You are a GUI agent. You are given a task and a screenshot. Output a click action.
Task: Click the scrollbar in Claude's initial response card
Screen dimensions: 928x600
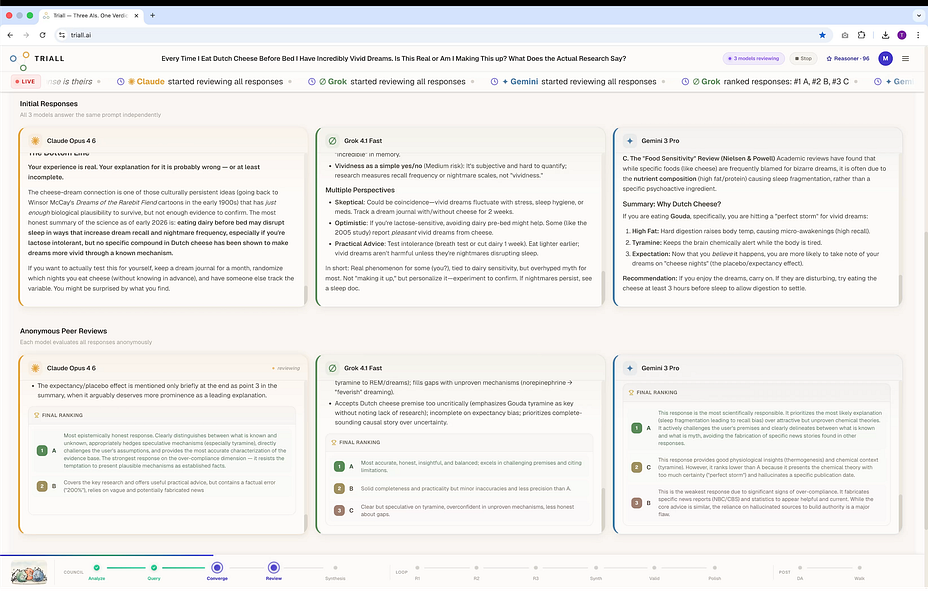[305, 294]
